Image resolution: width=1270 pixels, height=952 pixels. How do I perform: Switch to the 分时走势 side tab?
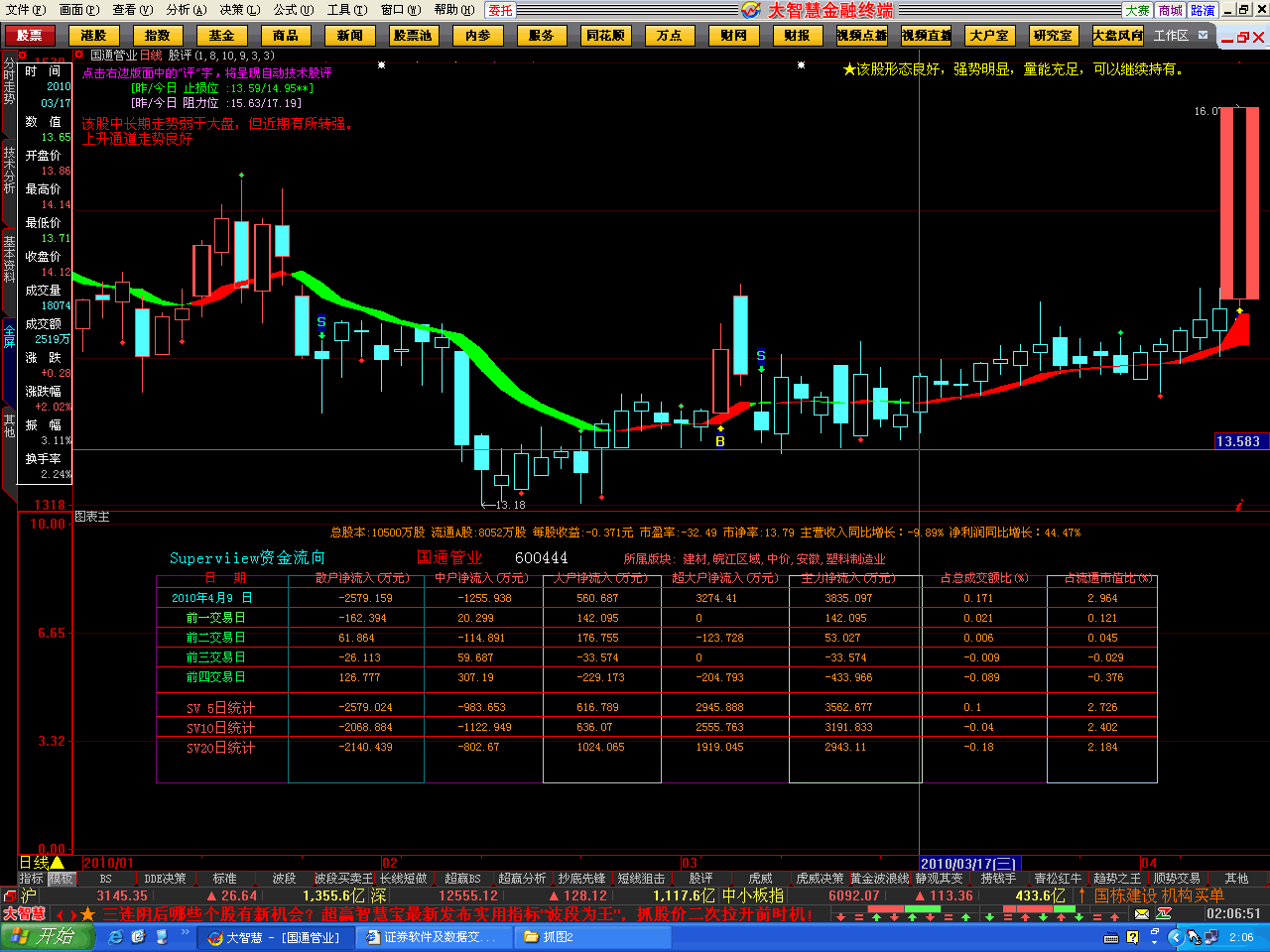point(9,81)
